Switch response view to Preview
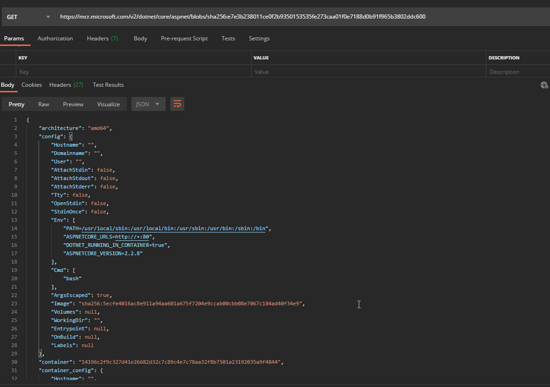Screen dimensions: 550x387 coord(73,104)
